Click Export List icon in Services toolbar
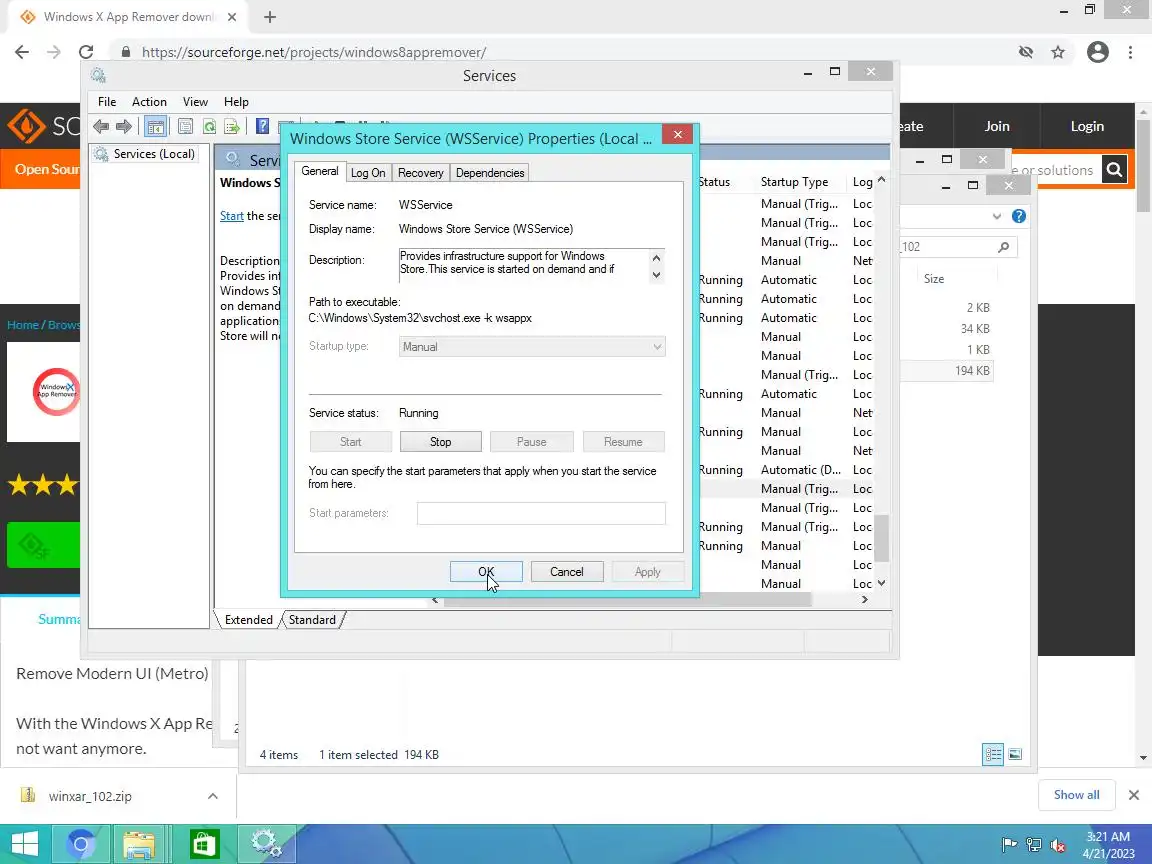This screenshot has width=1152, height=864. (x=232, y=126)
